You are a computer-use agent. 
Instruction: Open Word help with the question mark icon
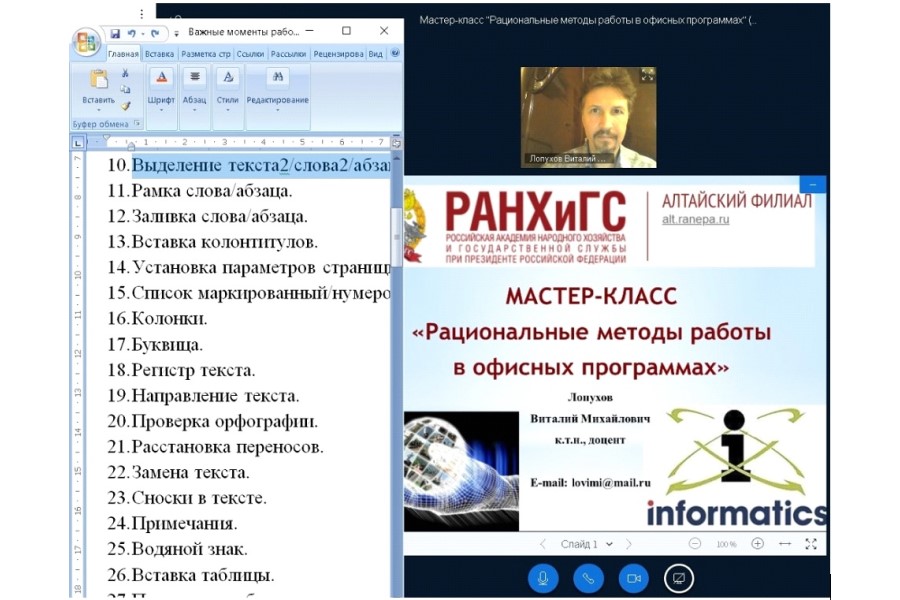(x=395, y=53)
